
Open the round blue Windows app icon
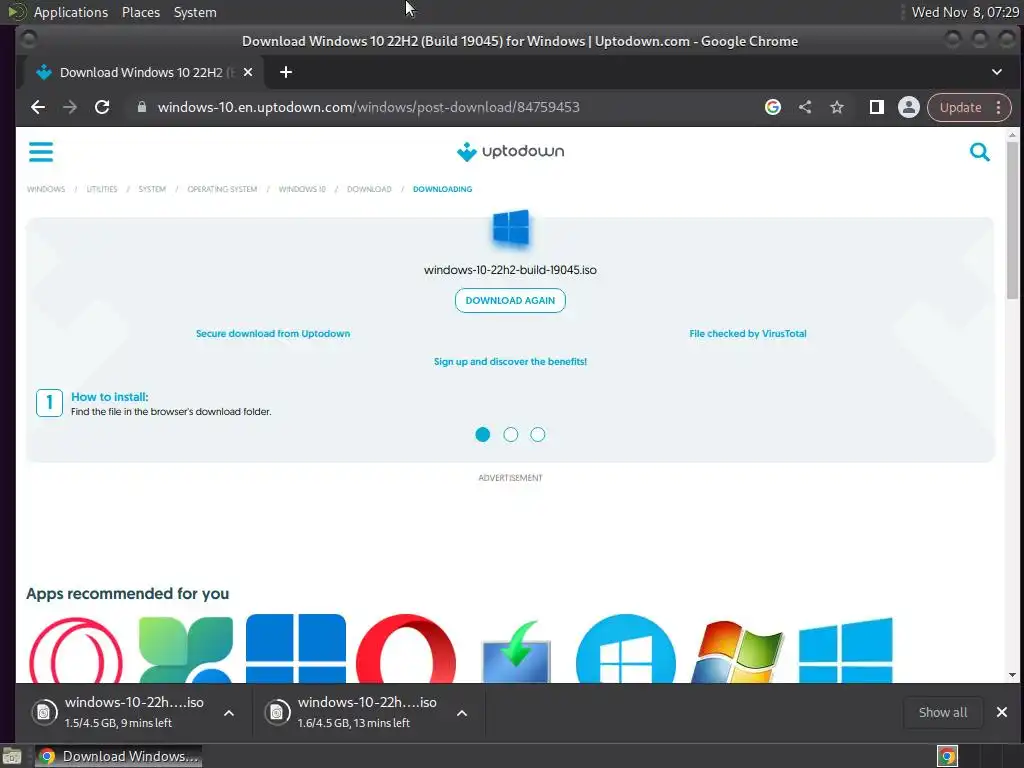(626, 648)
